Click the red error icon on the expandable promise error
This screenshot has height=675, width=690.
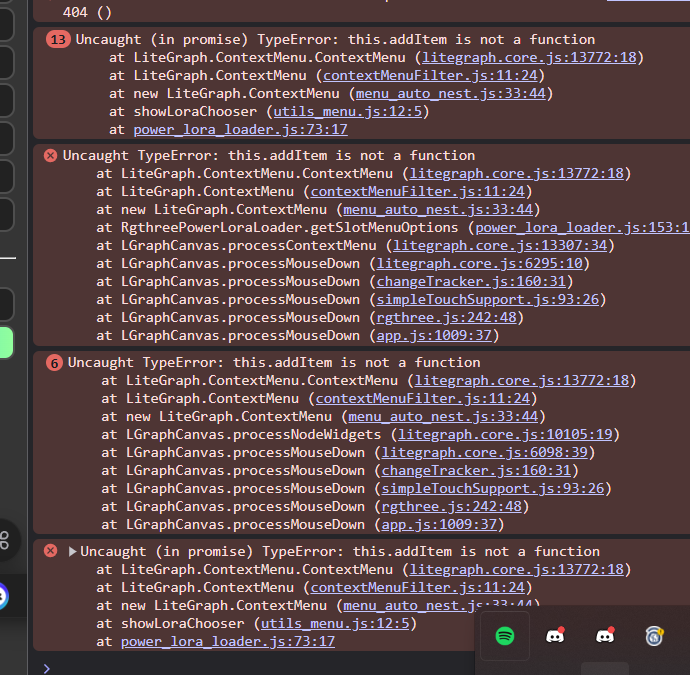51,550
